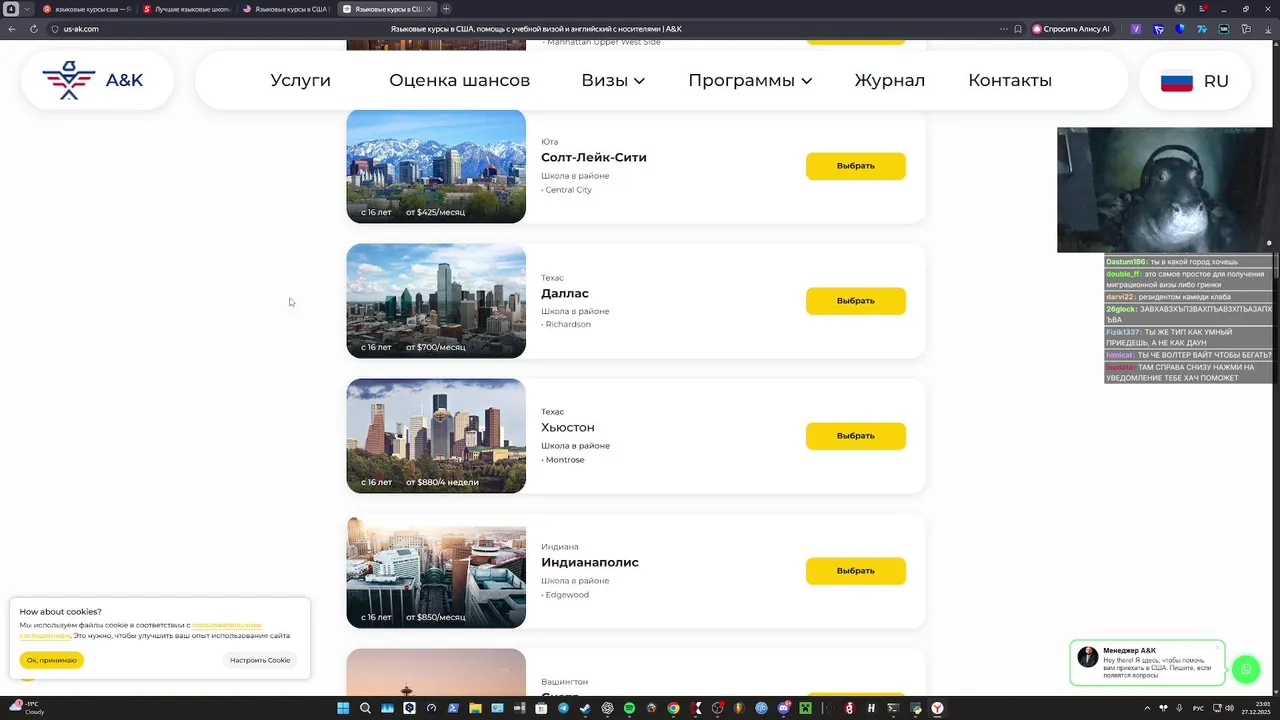The image size is (1280, 720).
Task: Open Microsoft Store from the taskbar
Action: click(x=541, y=708)
